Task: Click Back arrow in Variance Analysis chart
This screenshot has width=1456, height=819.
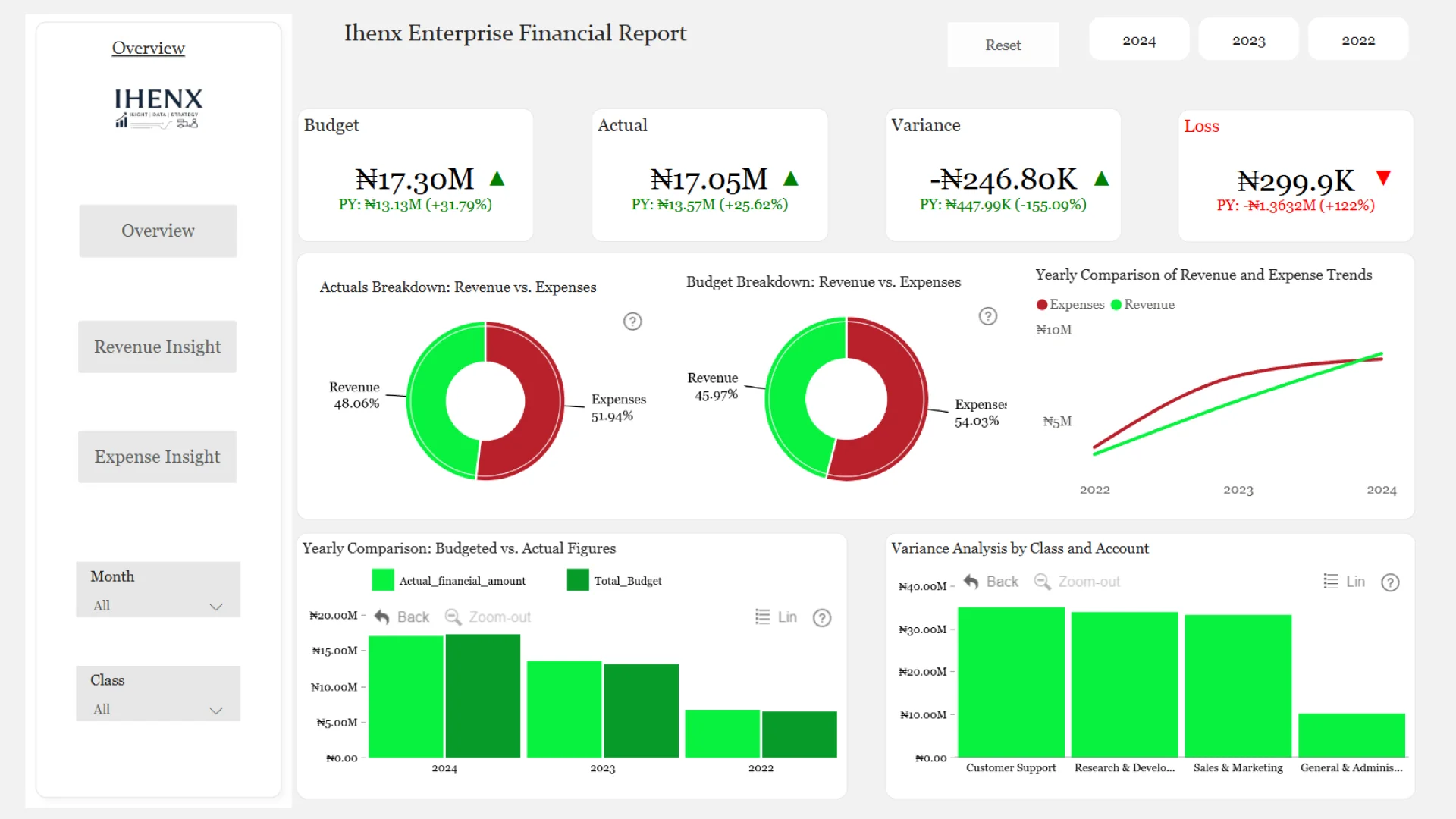Action: click(971, 582)
